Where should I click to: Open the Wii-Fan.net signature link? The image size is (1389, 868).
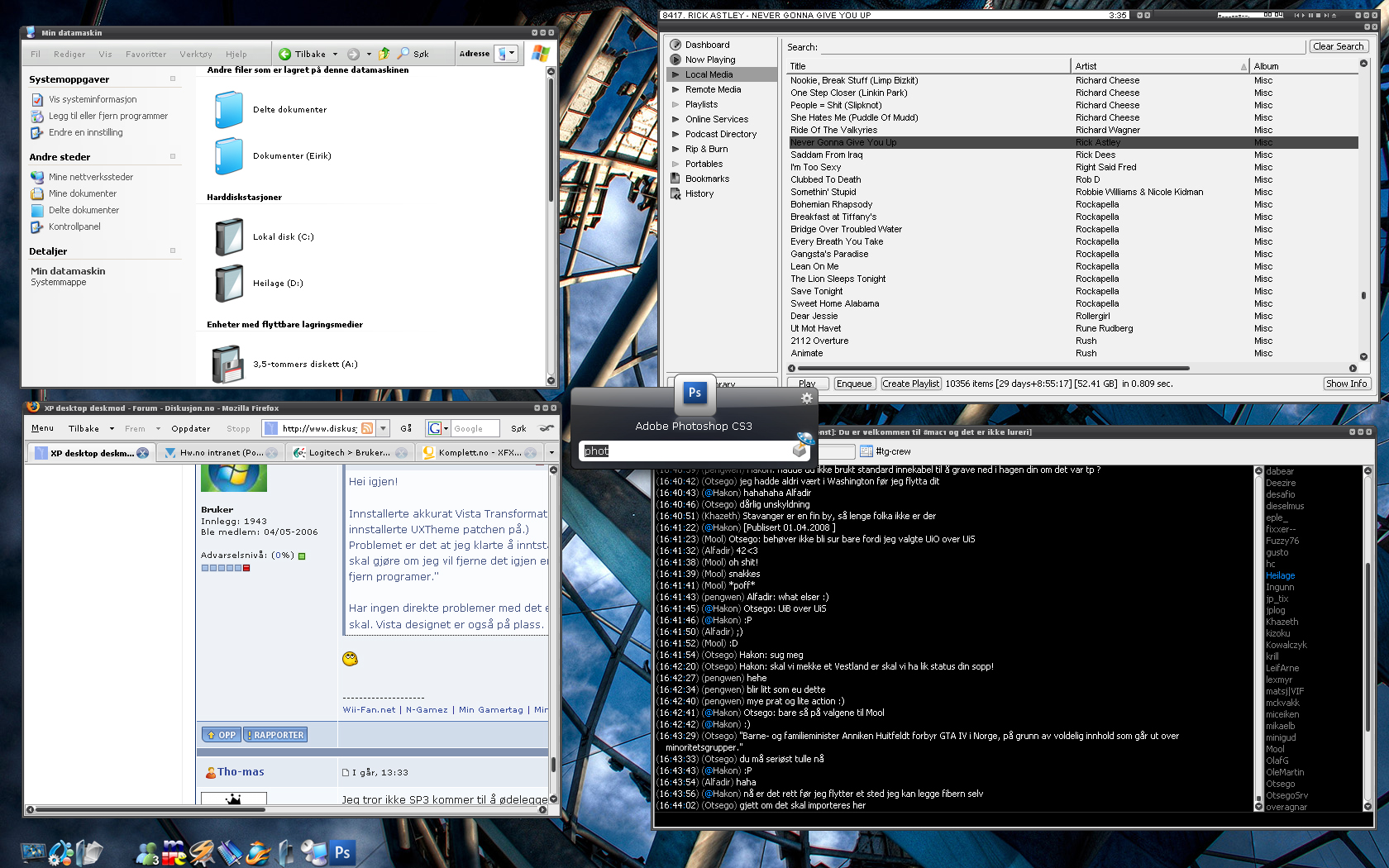(369, 710)
